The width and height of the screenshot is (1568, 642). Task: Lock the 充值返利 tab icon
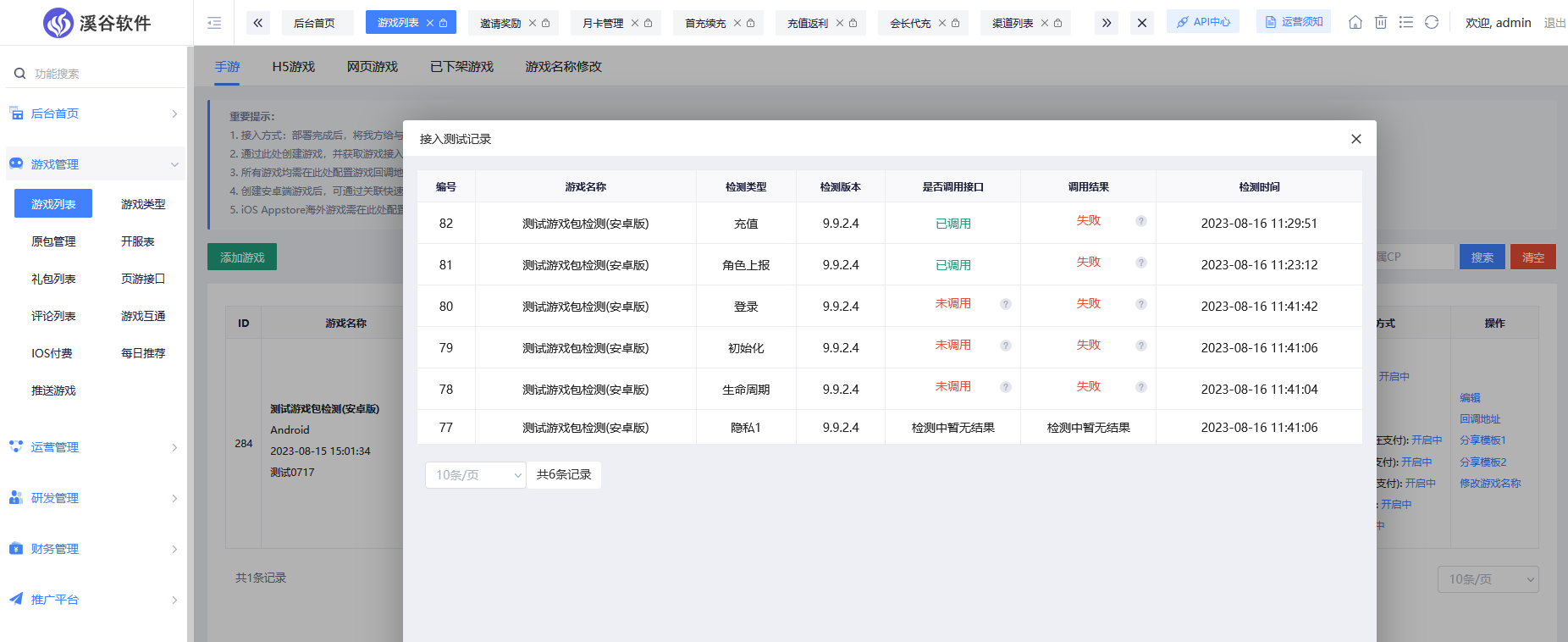pyautogui.click(x=853, y=23)
